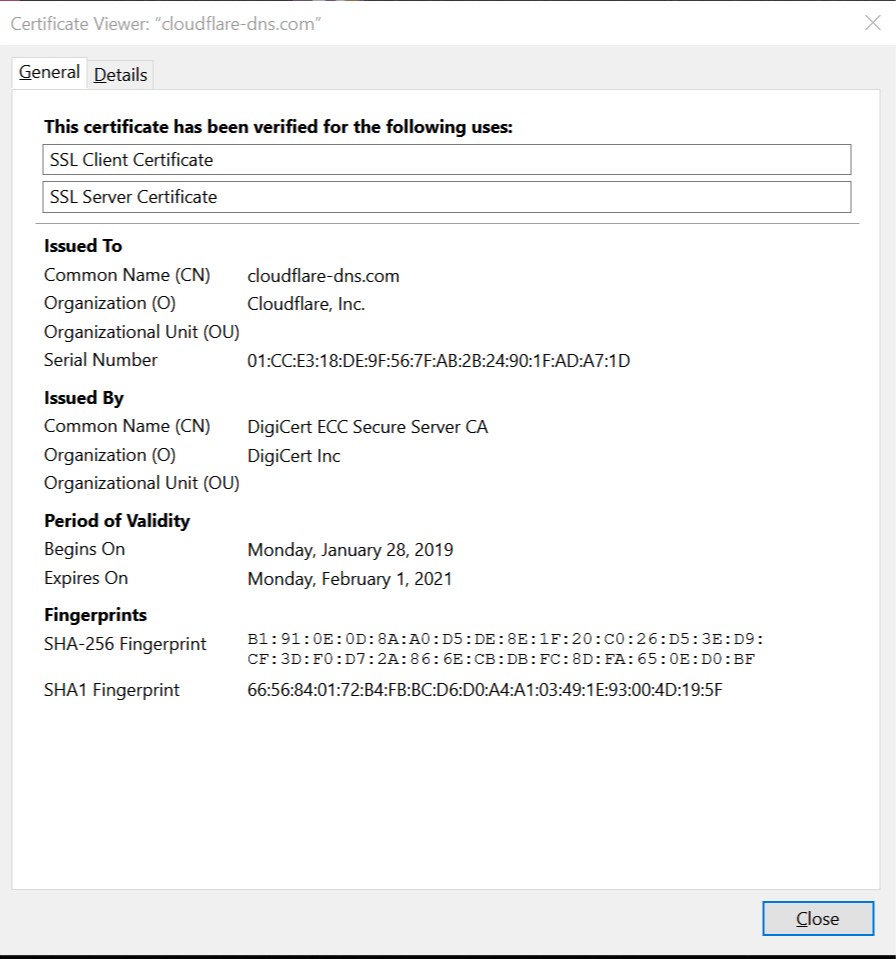Click the SHA1 fingerprint hash value
The height and width of the screenshot is (959, 896).
tap(484, 690)
